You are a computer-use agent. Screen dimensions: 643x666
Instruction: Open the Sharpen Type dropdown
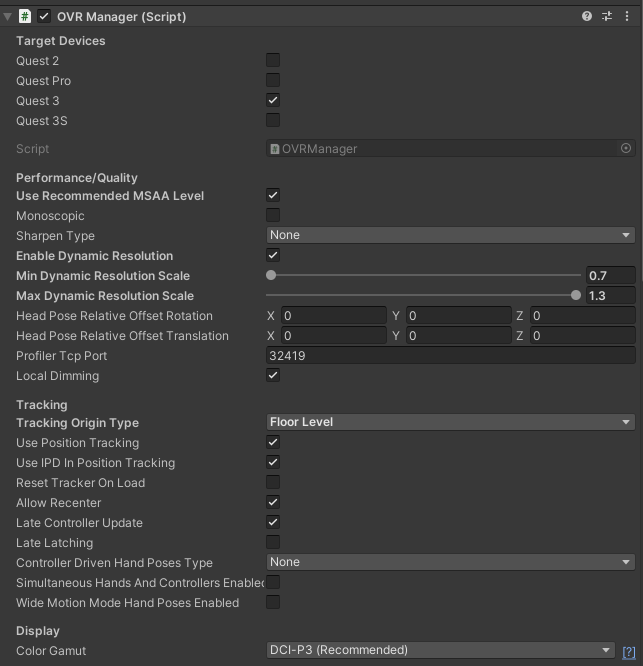click(x=450, y=235)
